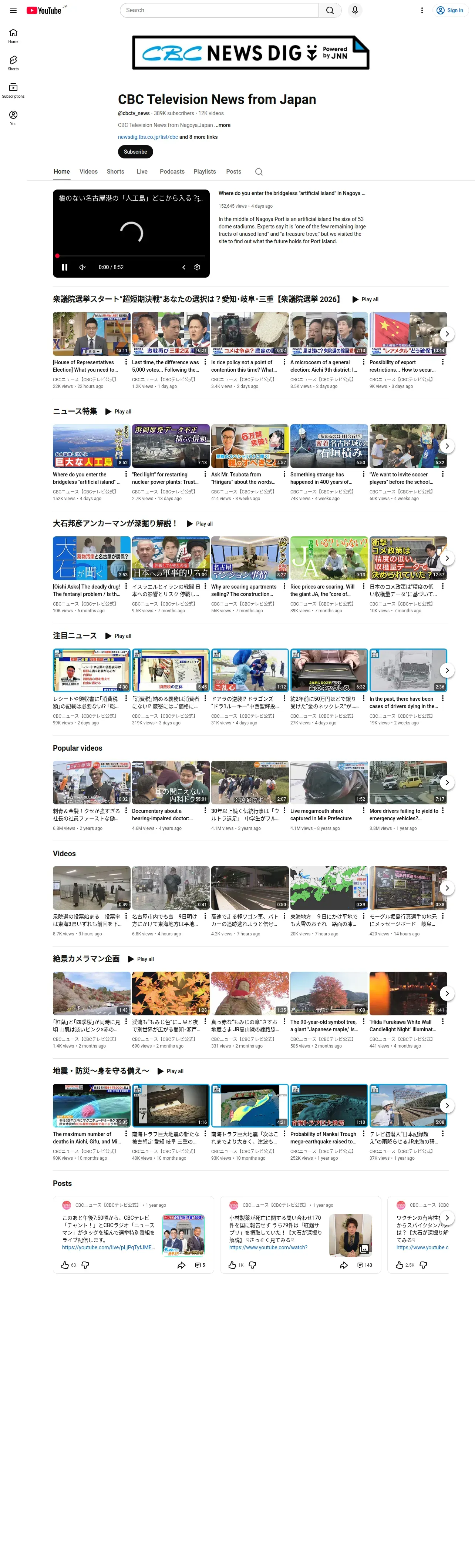The width and height of the screenshot is (475, 1568).
Task: Open 'Live megamouth shark' video thumbnail
Action: click(x=329, y=782)
